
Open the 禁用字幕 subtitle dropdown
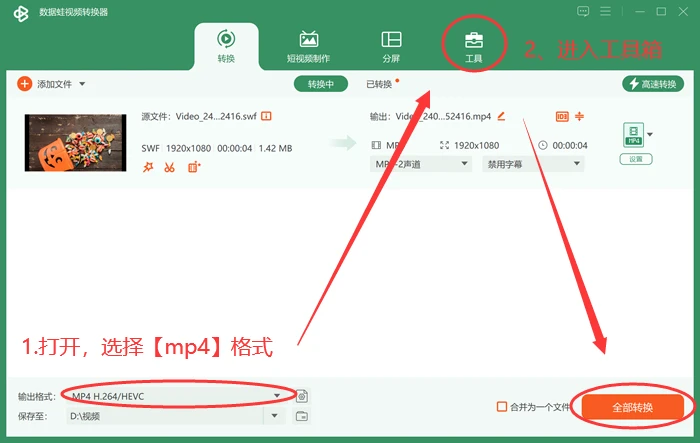click(x=533, y=164)
